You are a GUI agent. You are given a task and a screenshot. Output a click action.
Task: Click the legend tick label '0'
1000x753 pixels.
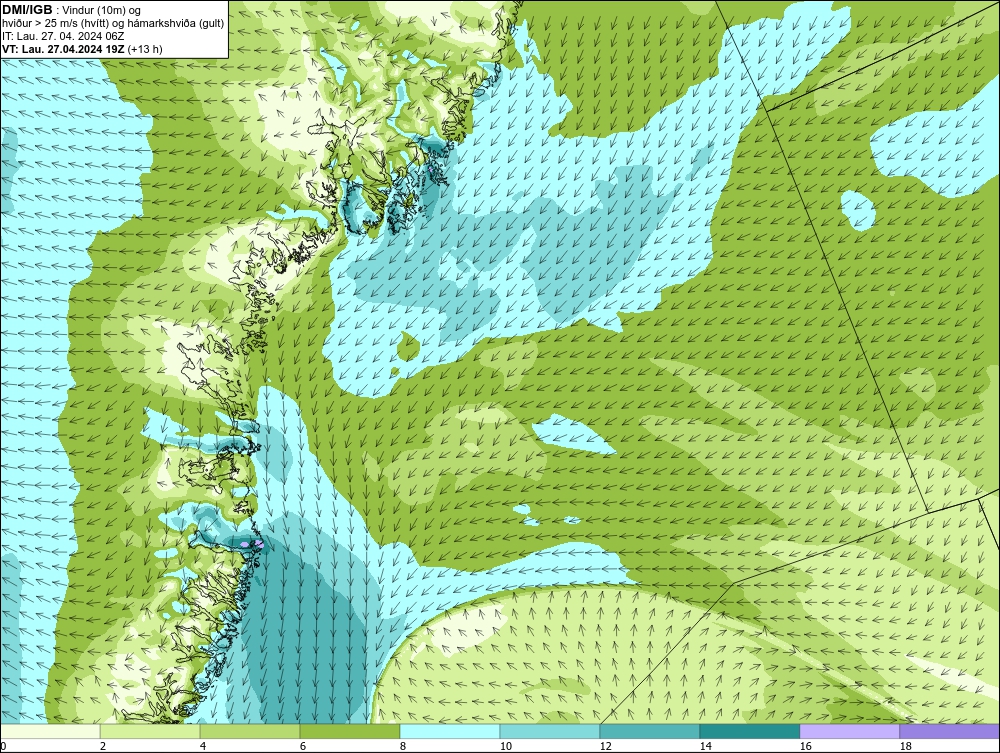pyautogui.click(x=3, y=747)
